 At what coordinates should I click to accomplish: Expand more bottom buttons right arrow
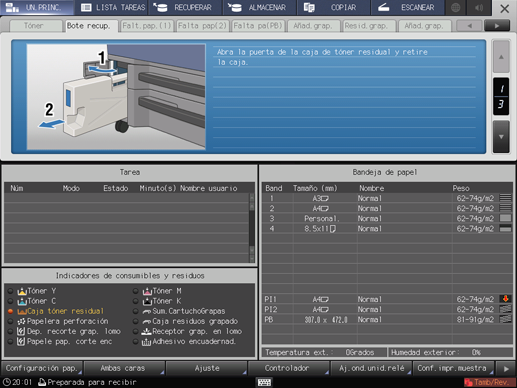coord(506,369)
